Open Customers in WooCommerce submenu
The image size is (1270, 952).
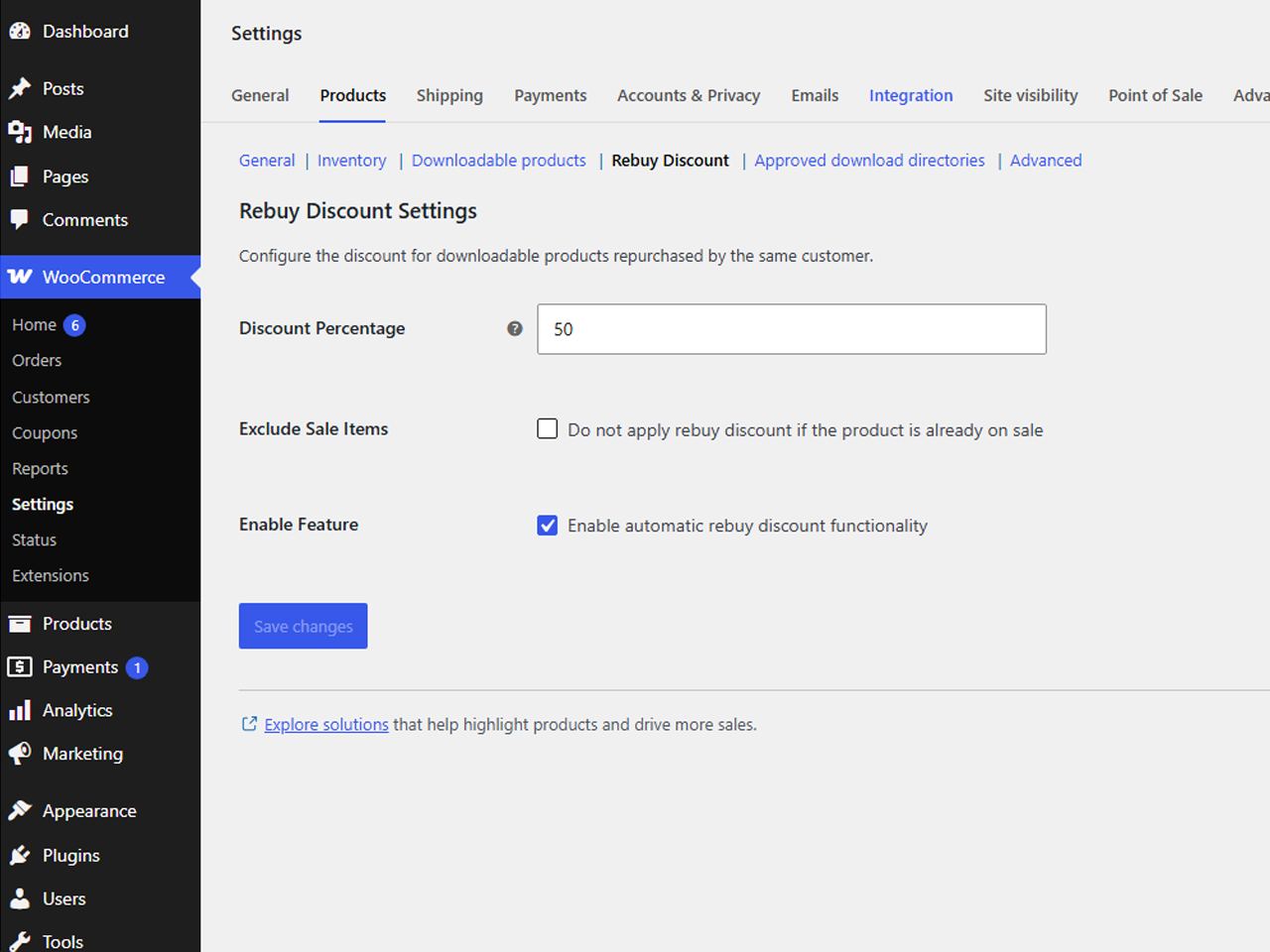click(x=51, y=398)
